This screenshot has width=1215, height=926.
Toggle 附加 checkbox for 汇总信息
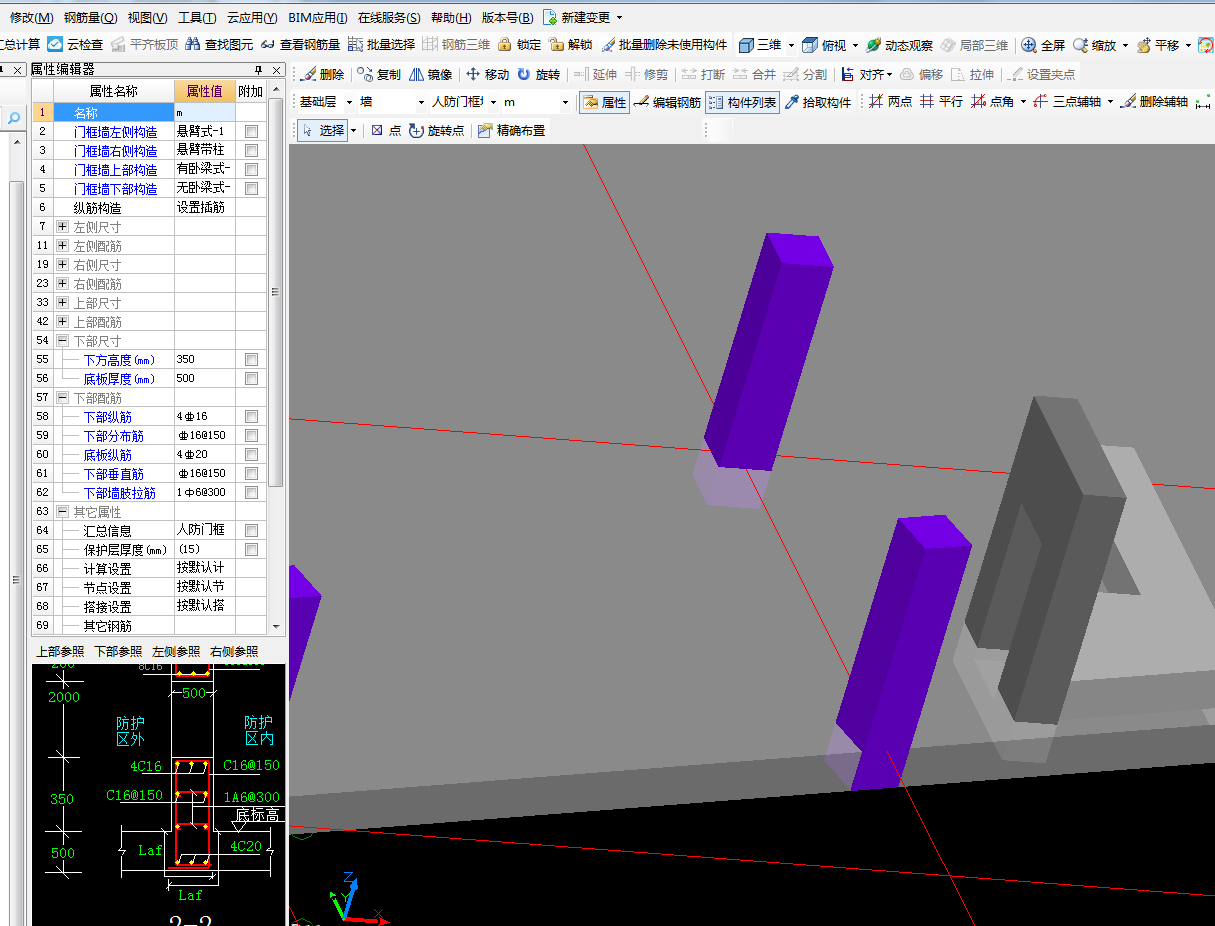pos(251,530)
